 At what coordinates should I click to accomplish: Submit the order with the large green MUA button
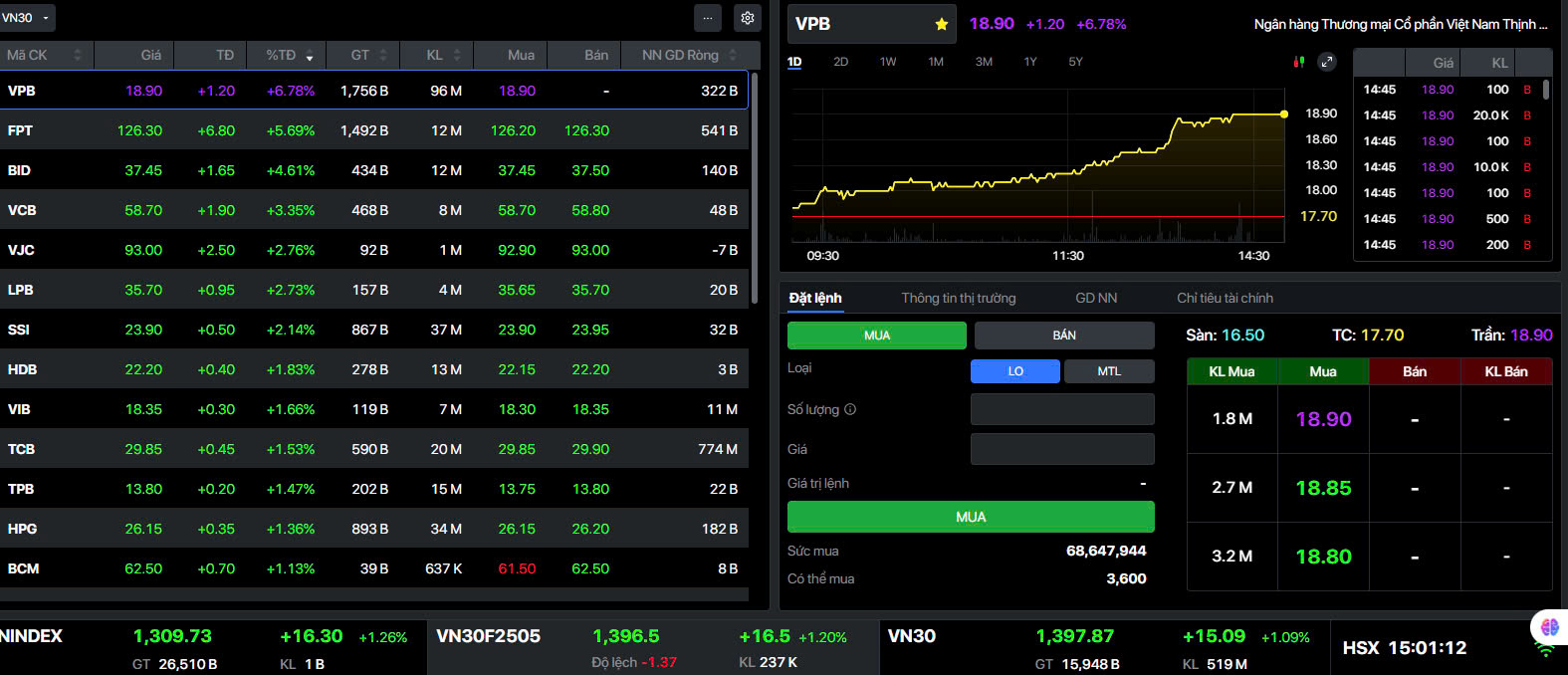click(971, 517)
